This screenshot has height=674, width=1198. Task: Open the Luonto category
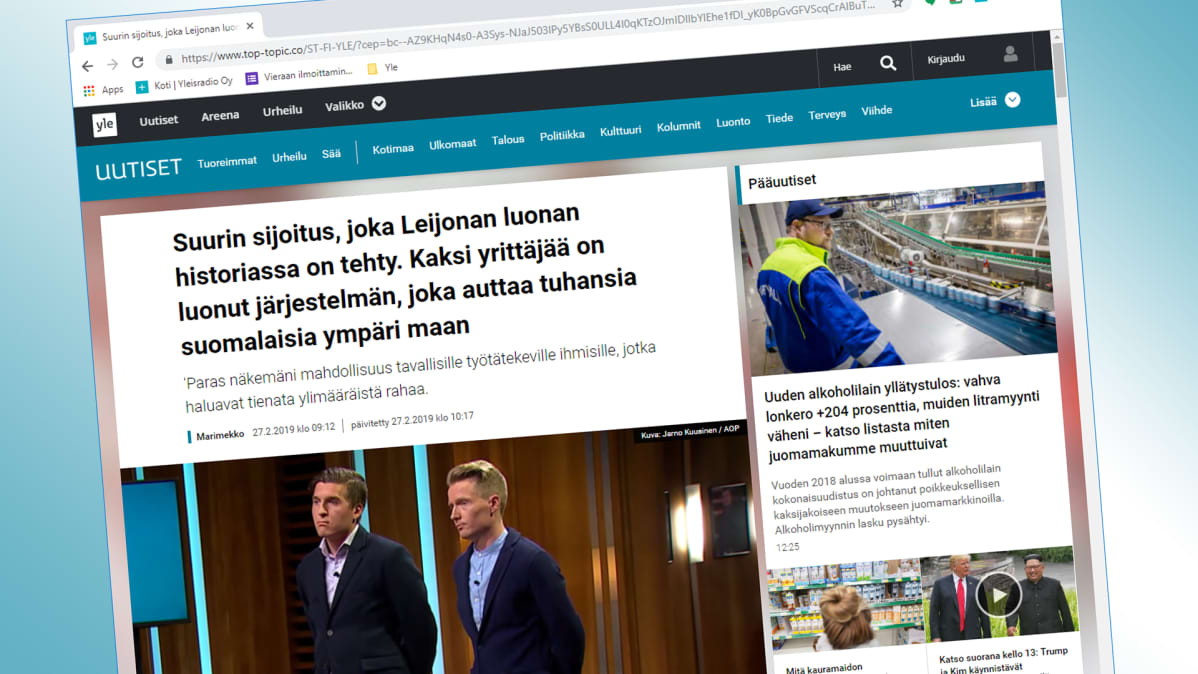pos(733,122)
